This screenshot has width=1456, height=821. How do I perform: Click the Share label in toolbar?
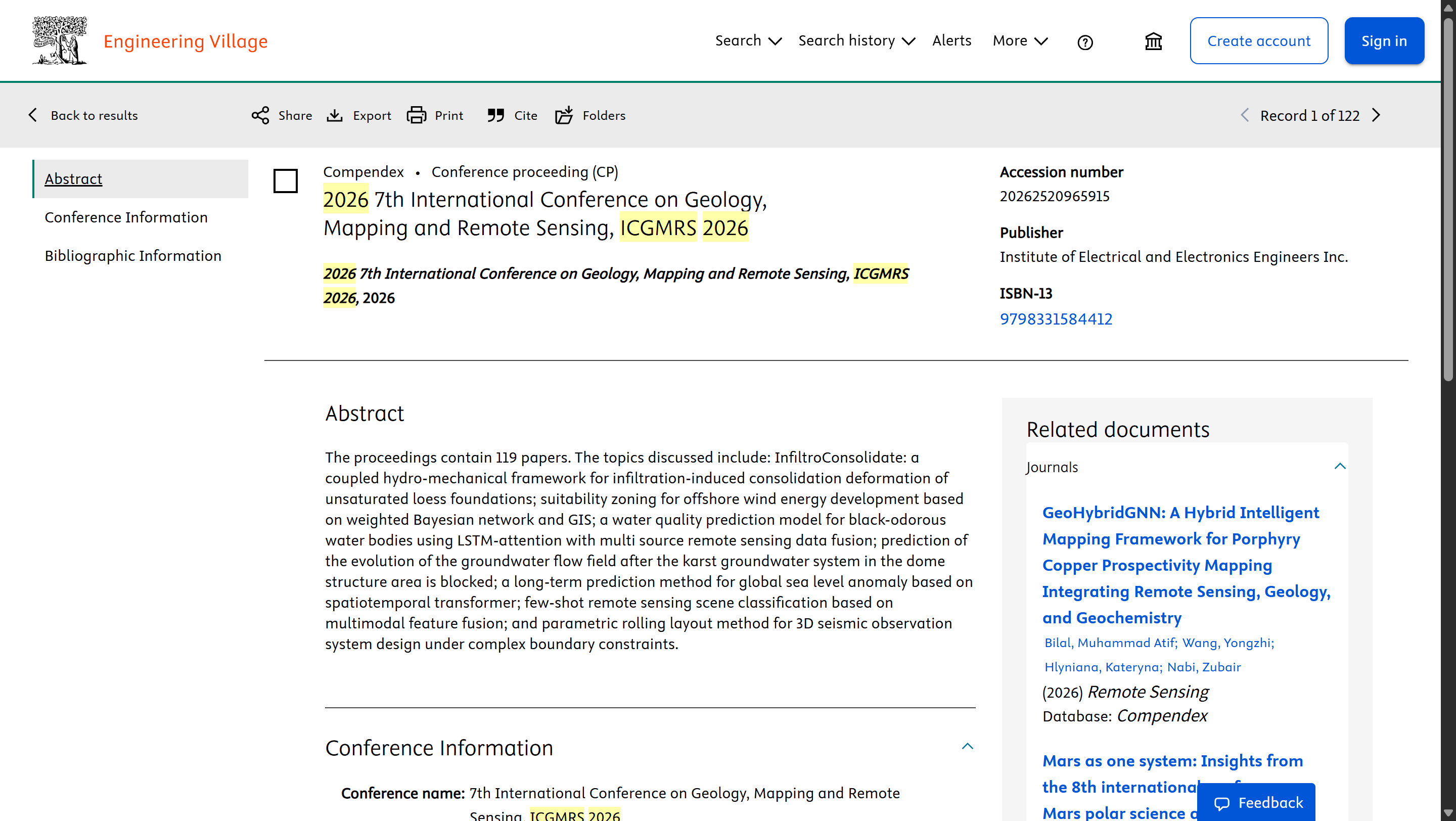pyautogui.click(x=295, y=115)
